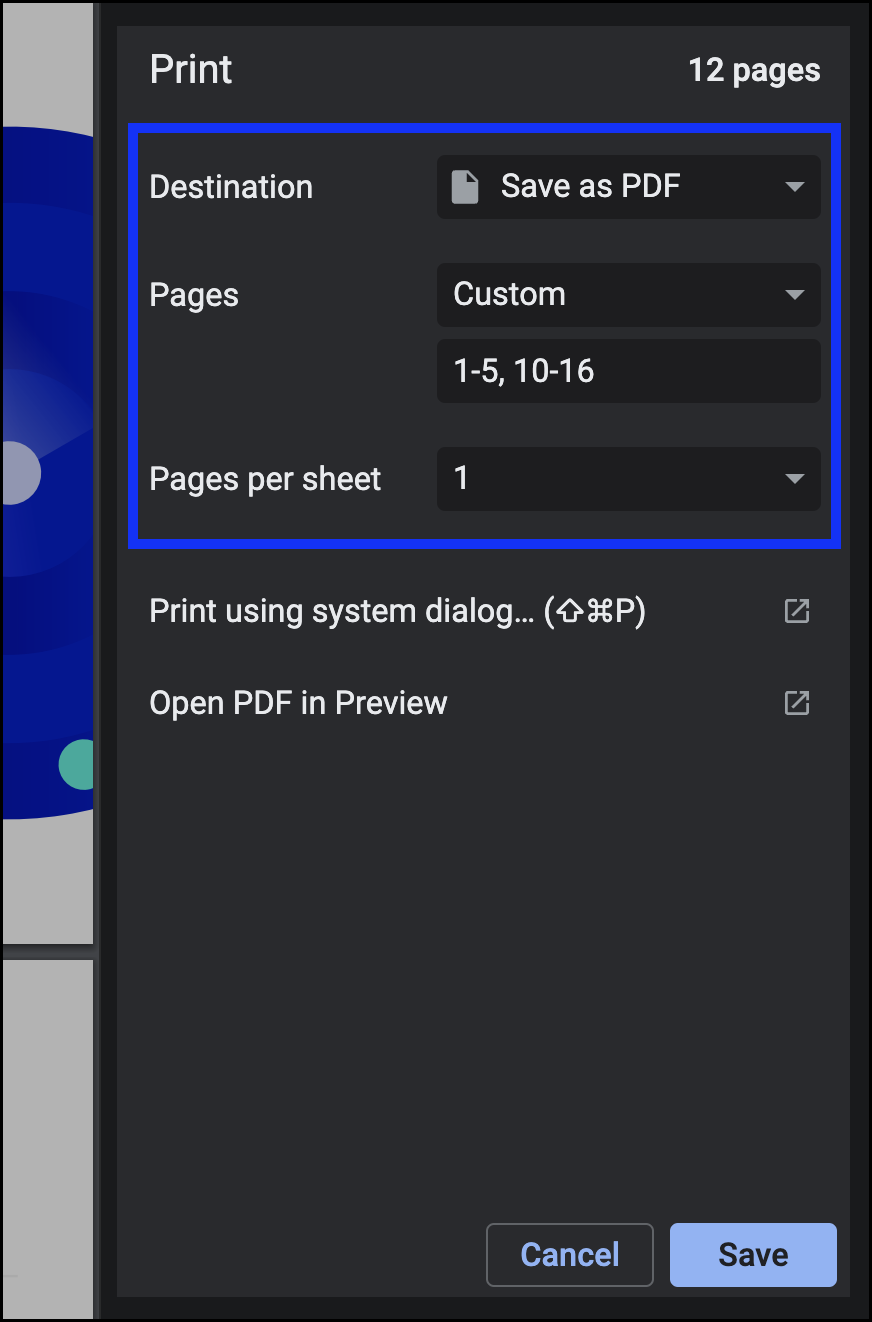Click the external-link icon for system dialog
The image size is (872, 1322).
click(796, 611)
